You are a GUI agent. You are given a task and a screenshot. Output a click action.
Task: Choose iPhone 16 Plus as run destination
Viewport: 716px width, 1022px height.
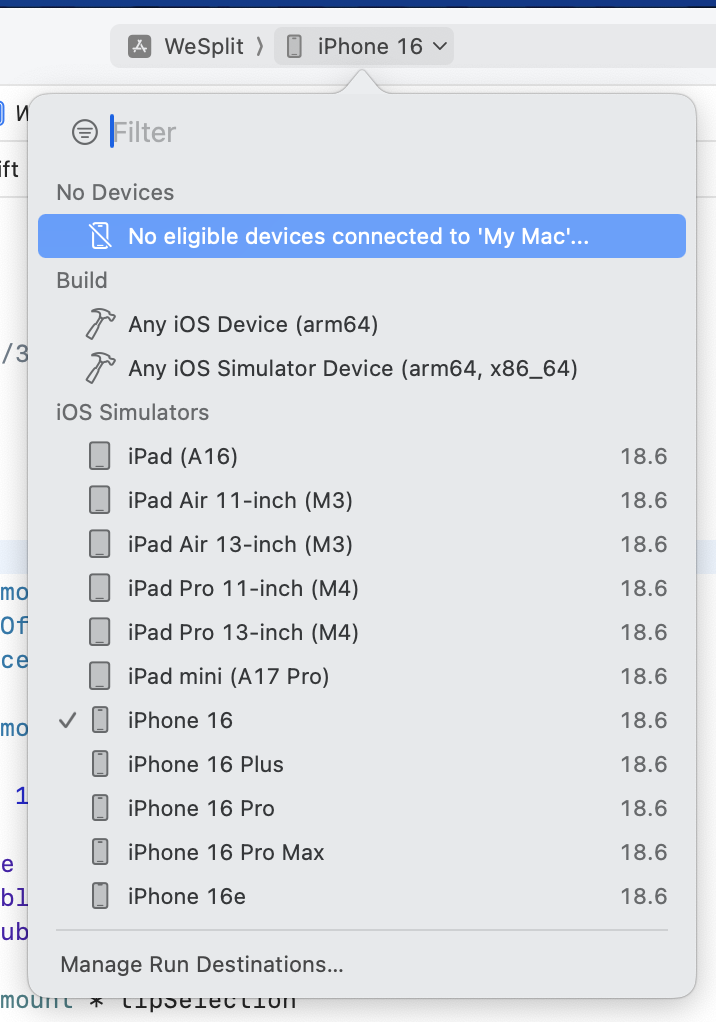pyautogui.click(x=362, y=765)
